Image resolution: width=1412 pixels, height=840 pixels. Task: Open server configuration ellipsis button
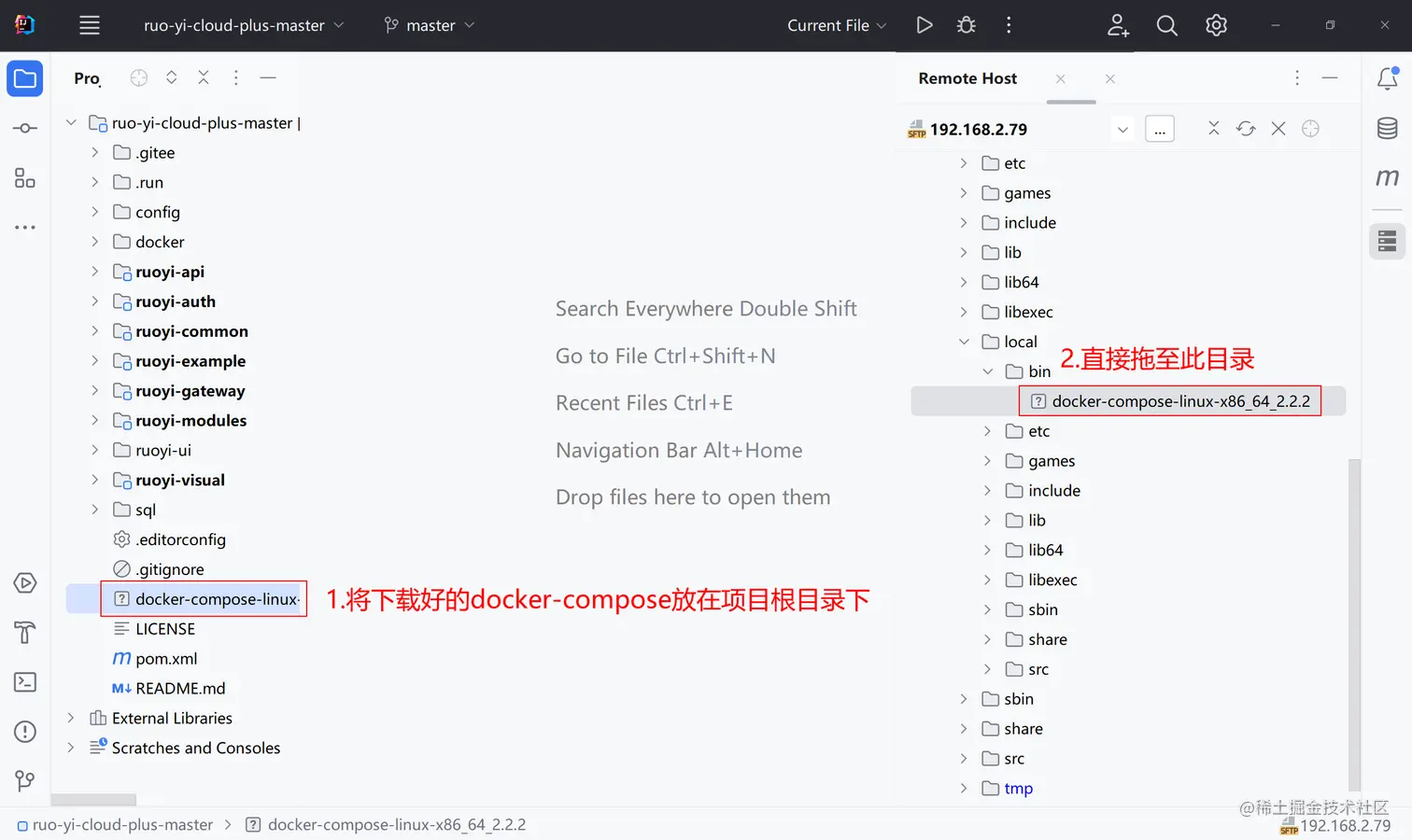click(x=1160, y=129)
